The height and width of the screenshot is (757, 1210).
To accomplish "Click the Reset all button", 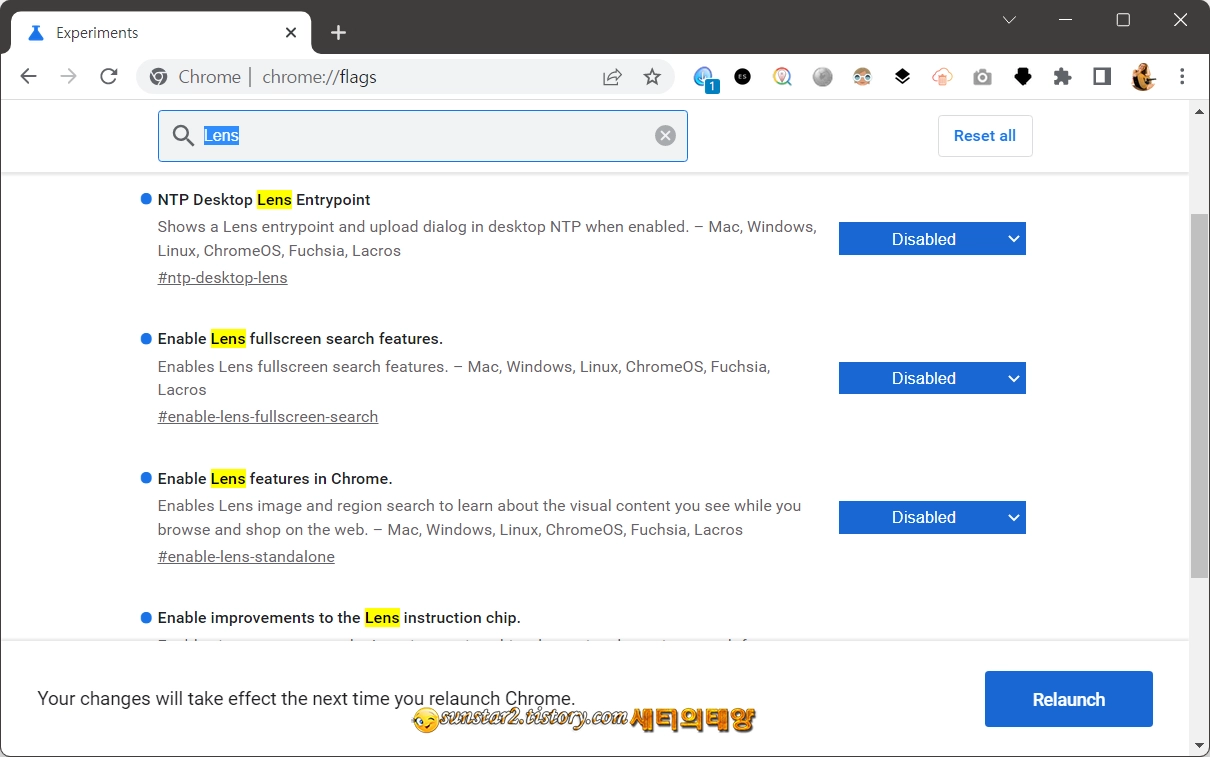I will pos(985,136).
